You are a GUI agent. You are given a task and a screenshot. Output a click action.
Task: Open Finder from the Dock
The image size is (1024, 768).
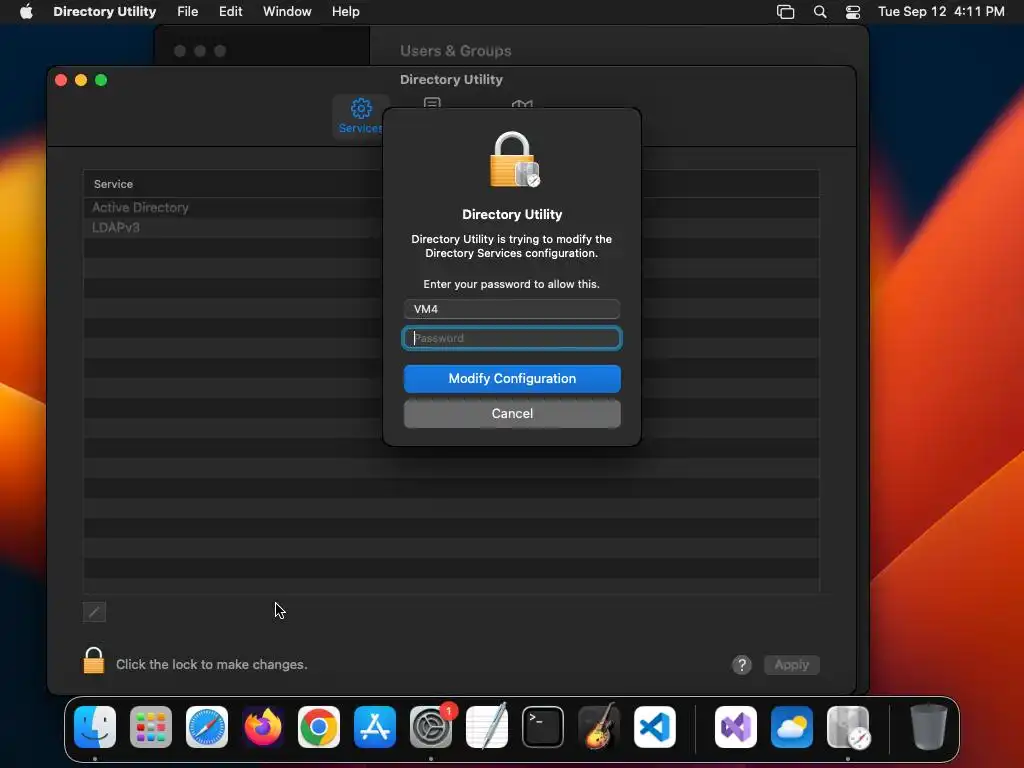(x=95, y=727)
